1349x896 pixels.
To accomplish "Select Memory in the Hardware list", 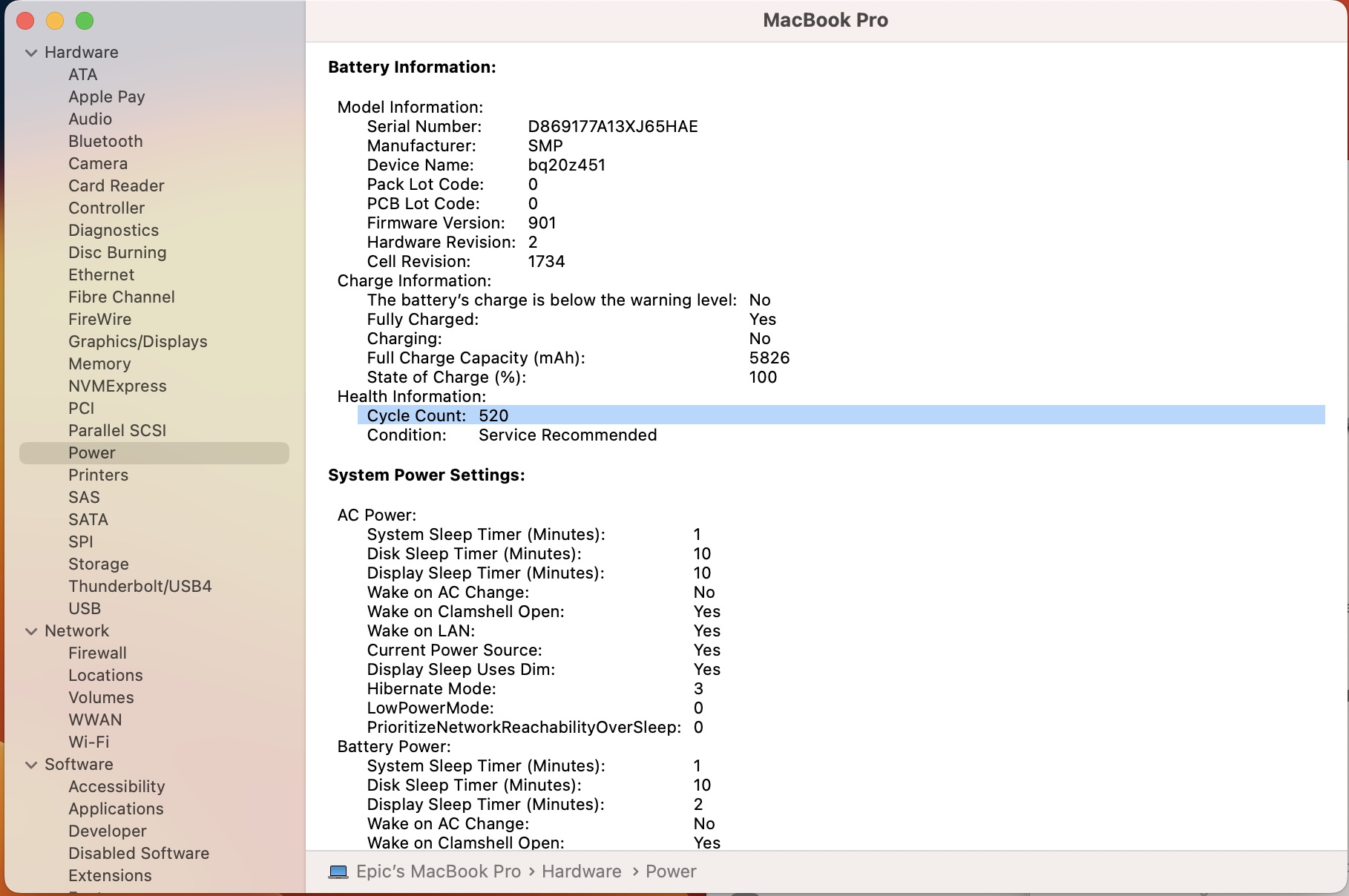I will tap(99, 364).
